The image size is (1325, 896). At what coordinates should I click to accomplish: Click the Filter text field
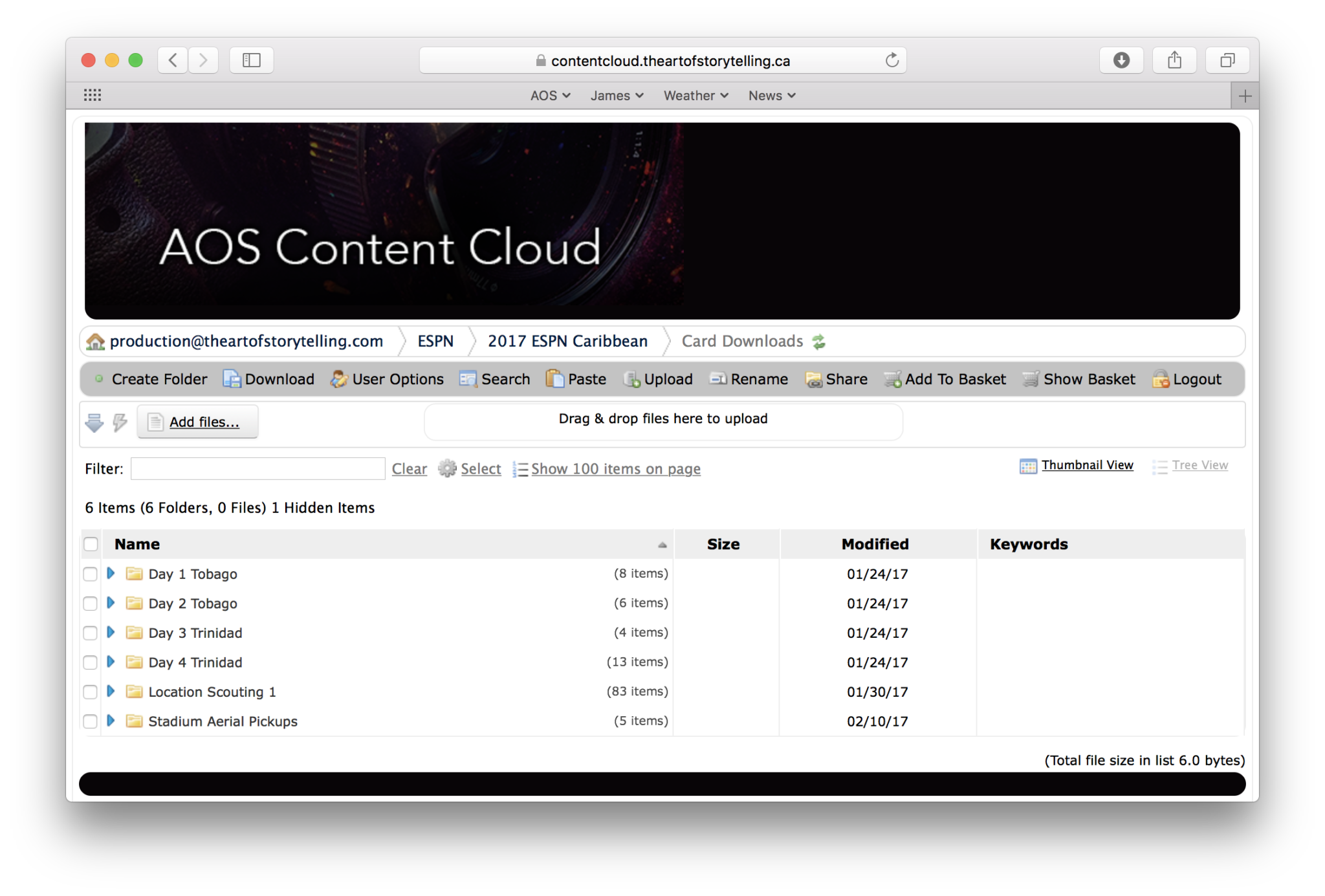pos(257,469)
